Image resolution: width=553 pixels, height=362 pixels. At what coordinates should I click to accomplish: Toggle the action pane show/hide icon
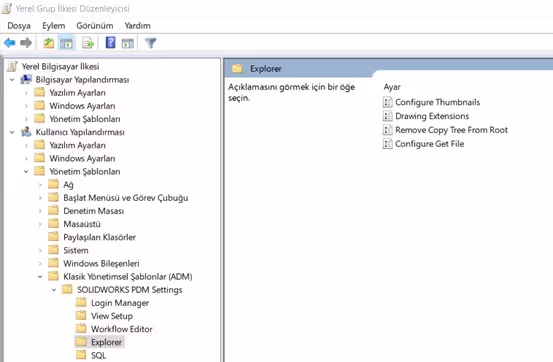pos(128,43)
